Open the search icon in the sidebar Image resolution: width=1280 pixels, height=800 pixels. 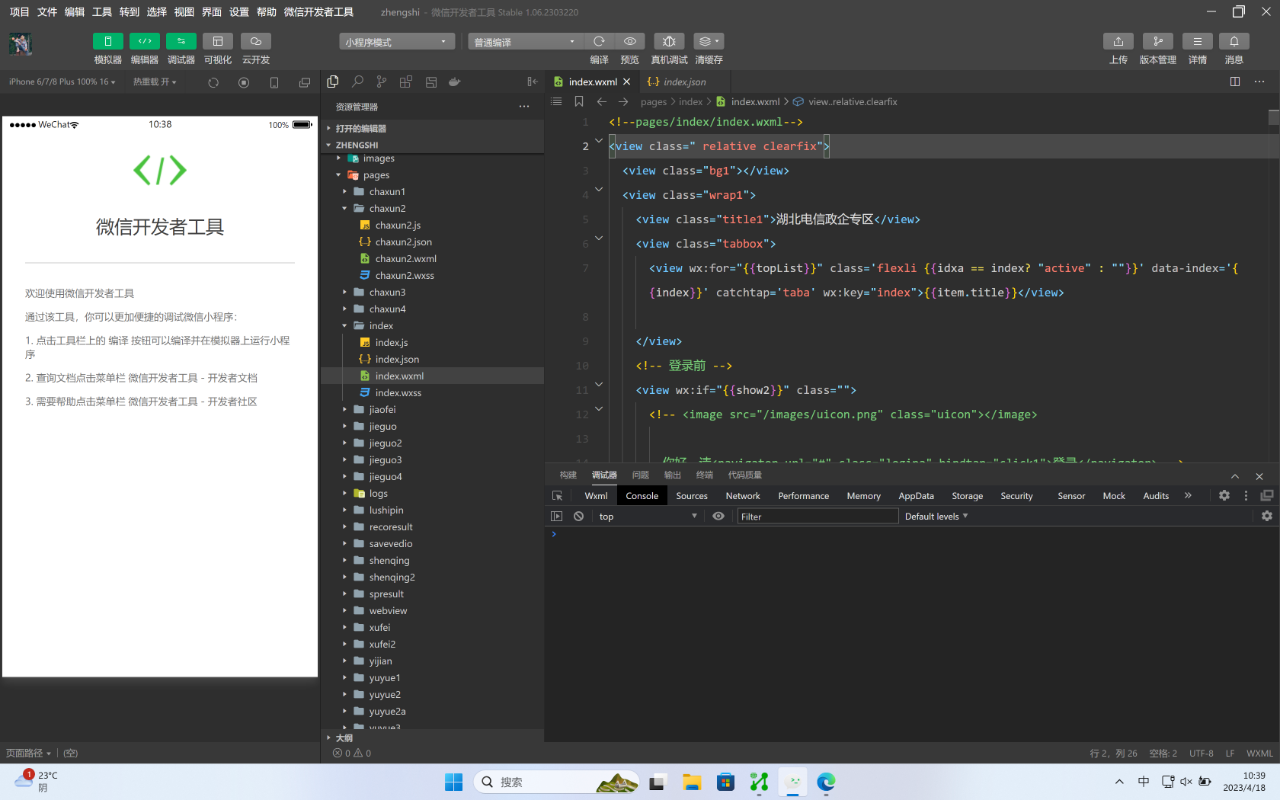coord(357,82)
